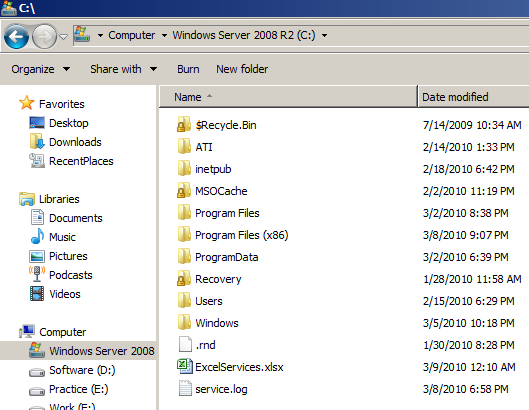The width and height of the screenshot is (529, 410).
Task: Click the Downloads folder icon in Favorites
Action: coord(37,141)
